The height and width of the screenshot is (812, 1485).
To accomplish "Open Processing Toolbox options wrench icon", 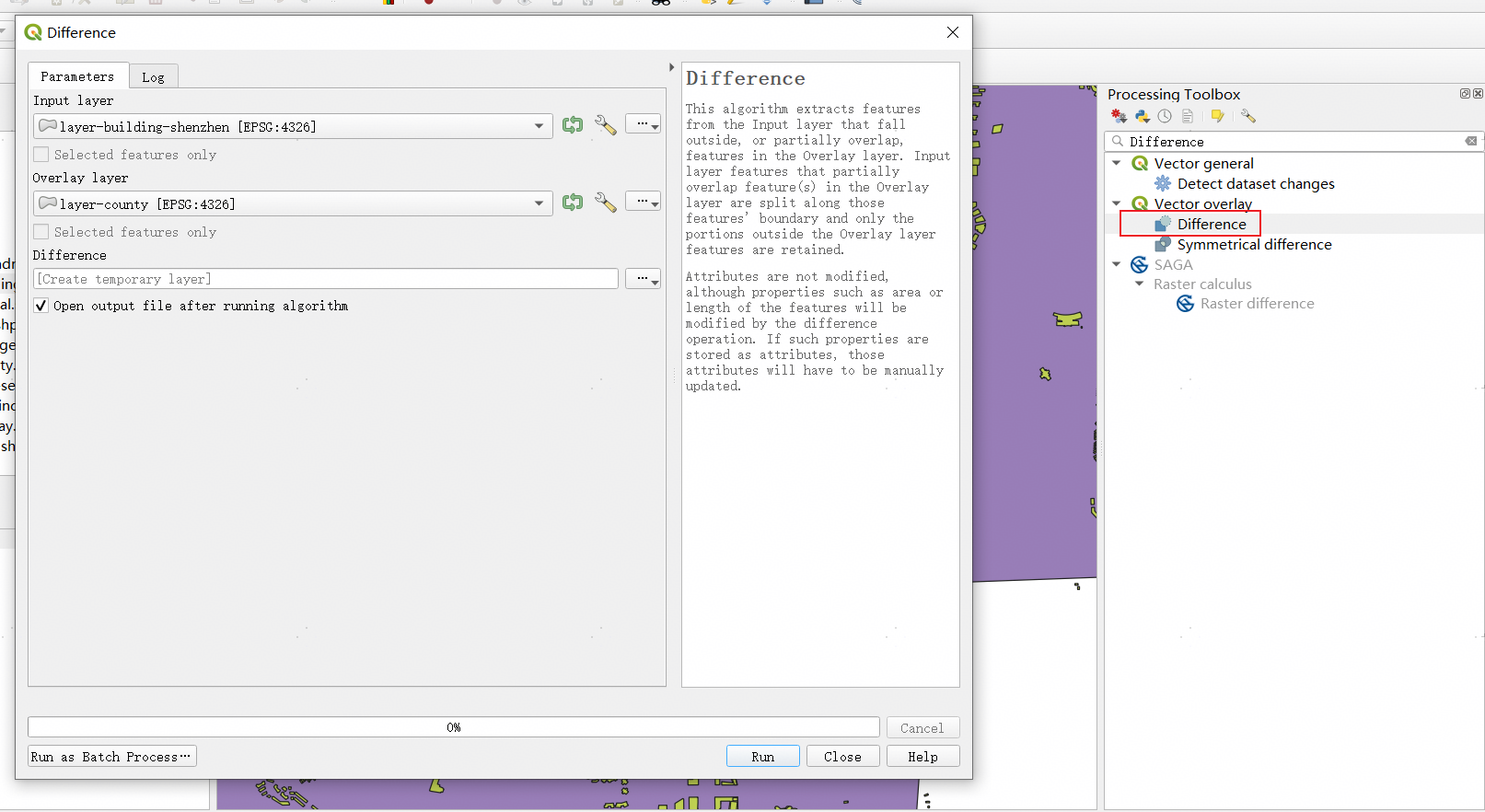I will tap(1247, 116).
